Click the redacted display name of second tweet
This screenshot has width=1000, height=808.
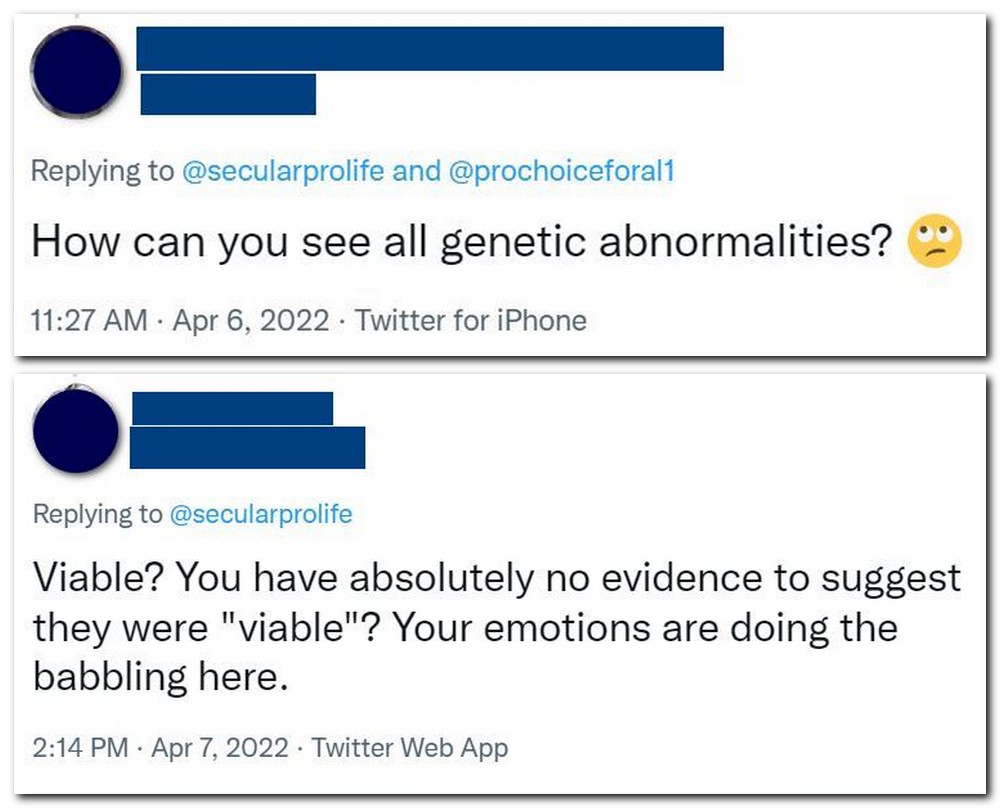232,408
